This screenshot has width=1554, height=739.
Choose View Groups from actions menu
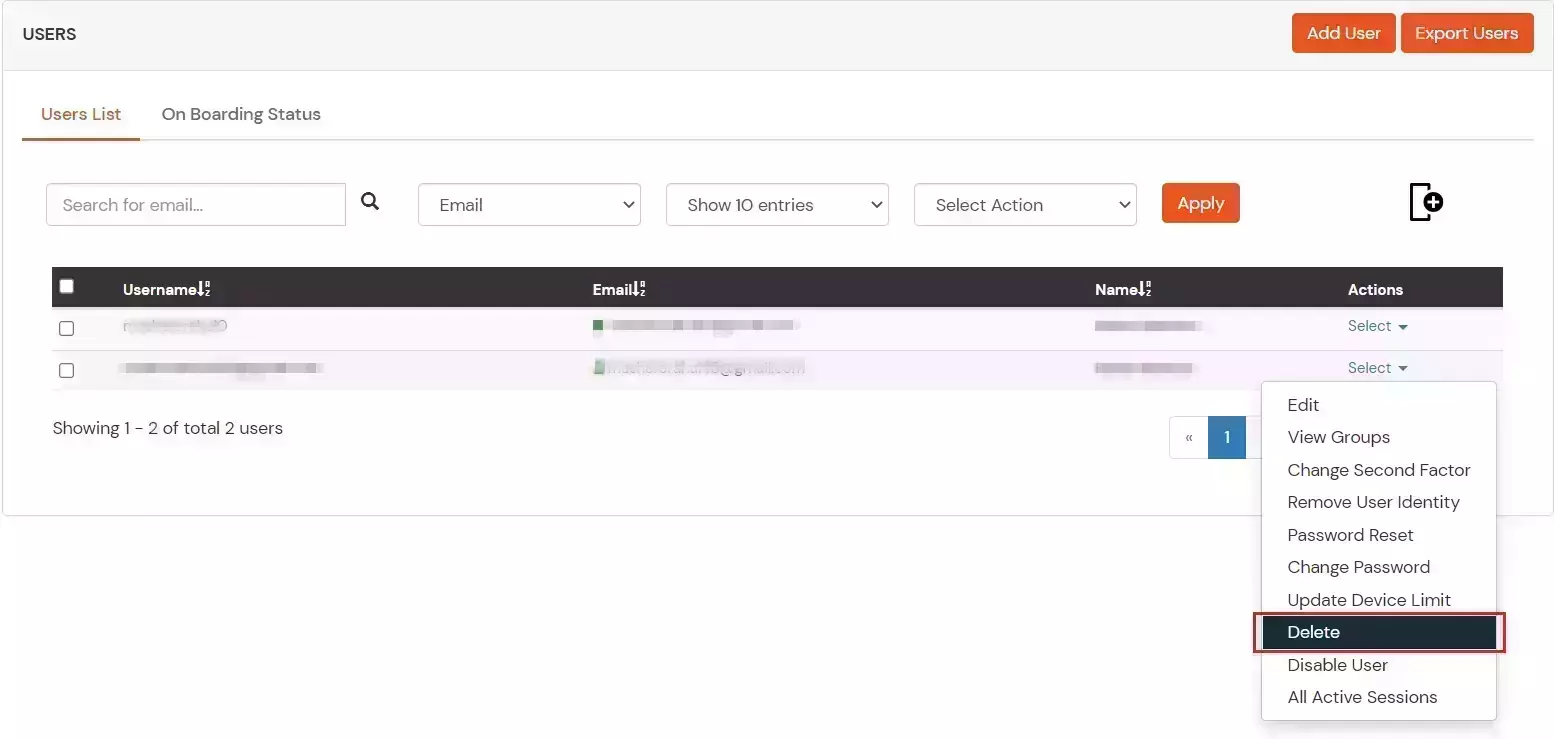(x=1379, y=437)
